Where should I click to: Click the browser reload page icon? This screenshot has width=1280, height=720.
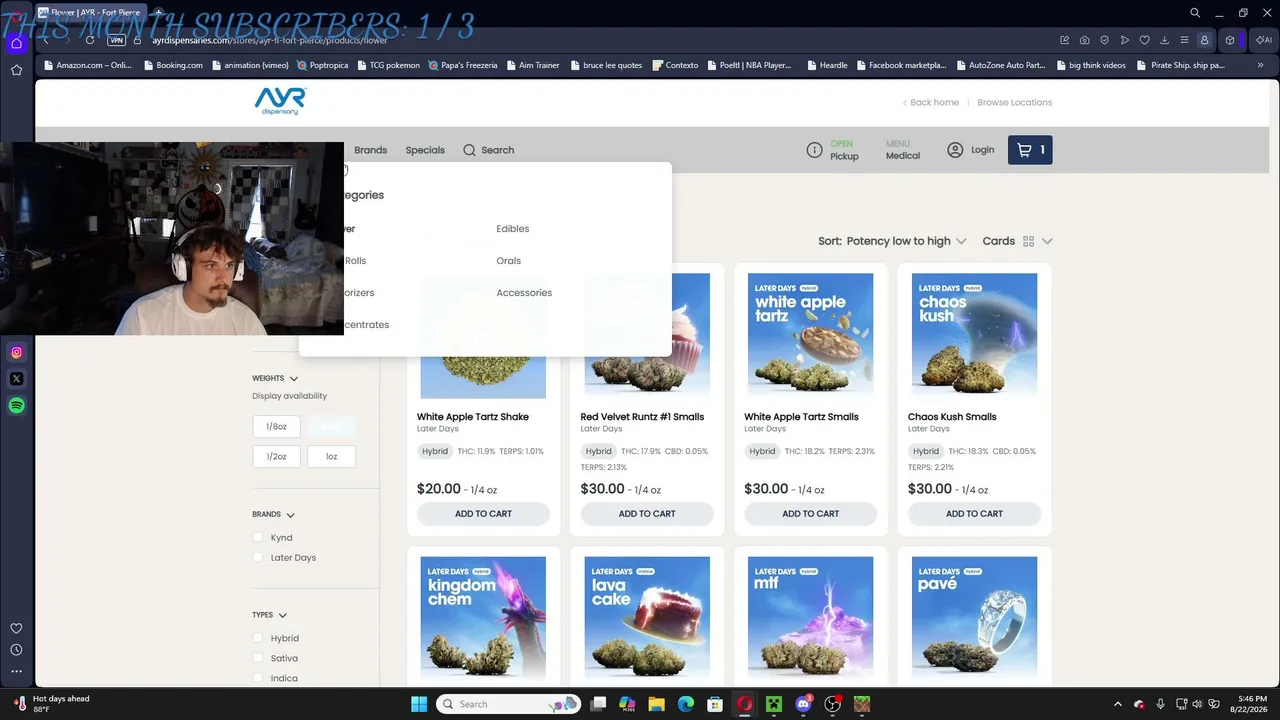(x=90, y=40)
